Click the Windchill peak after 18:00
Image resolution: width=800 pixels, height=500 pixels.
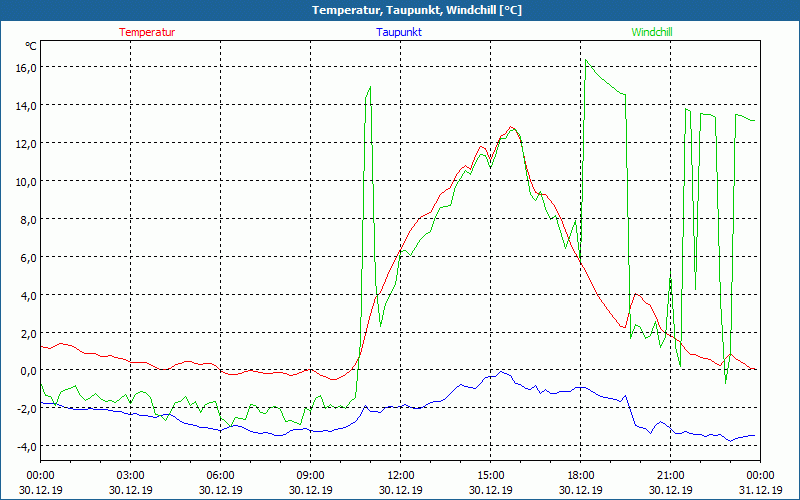point(586,60)
